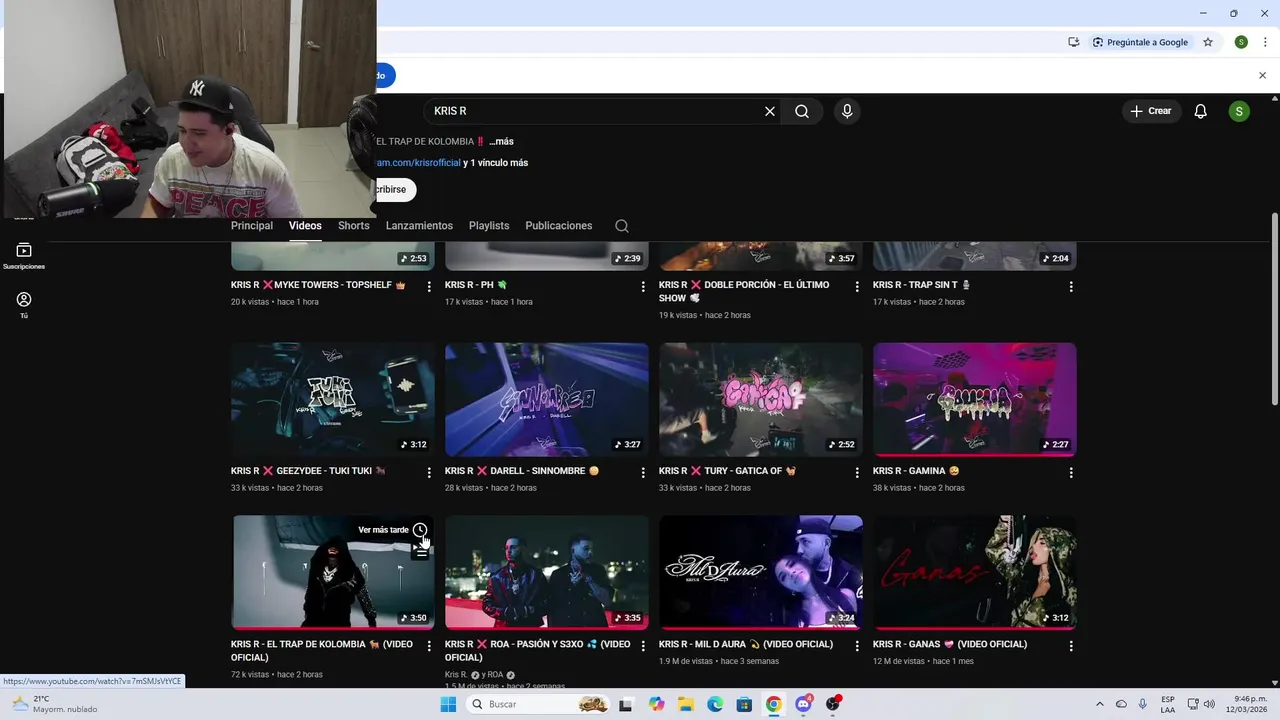Search within channel magnifier icon
The height and width of the screenshot is (720, 1280).
pos(622,226)
